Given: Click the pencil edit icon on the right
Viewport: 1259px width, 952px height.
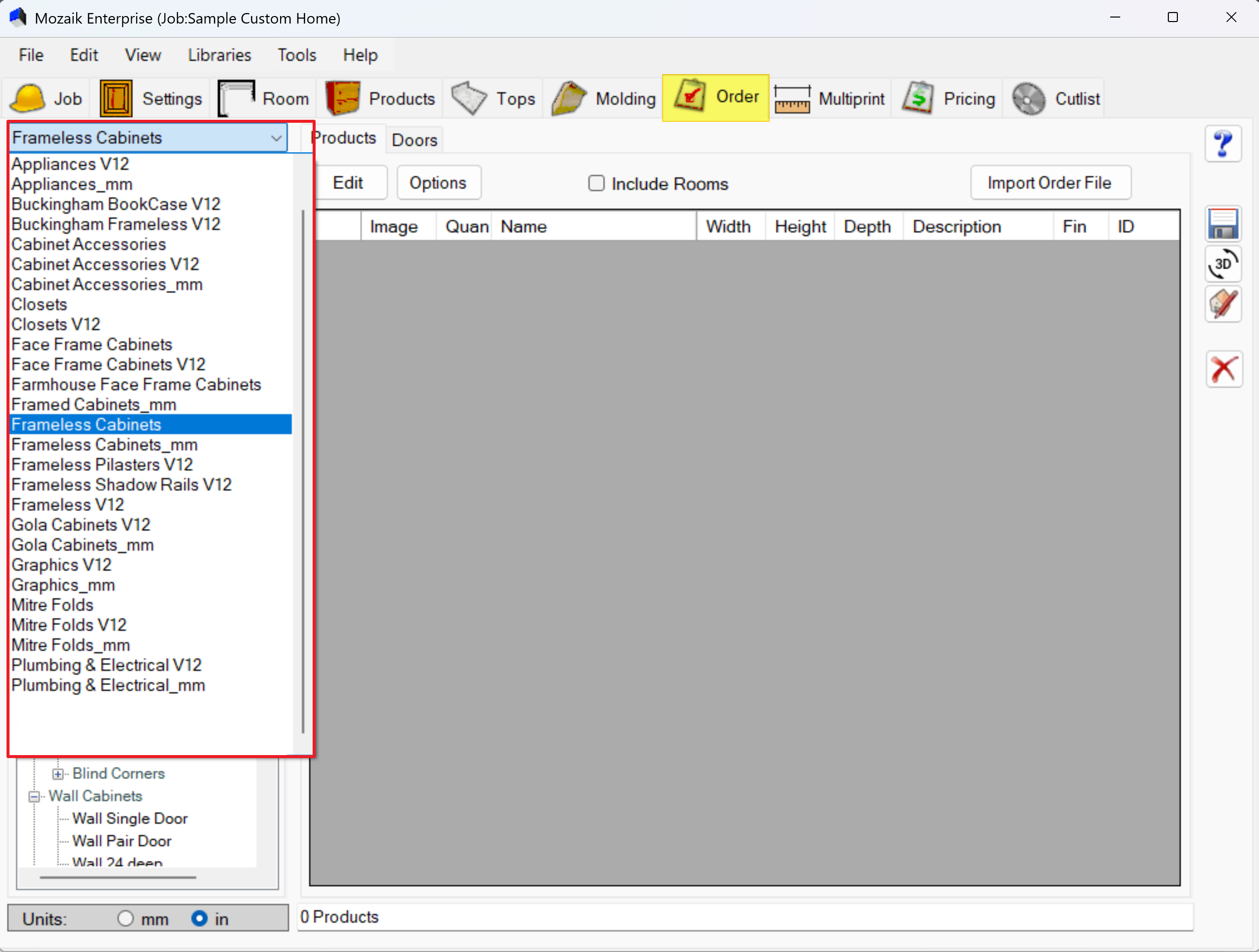Looking at the screenshot, I should click(1222, 304).
